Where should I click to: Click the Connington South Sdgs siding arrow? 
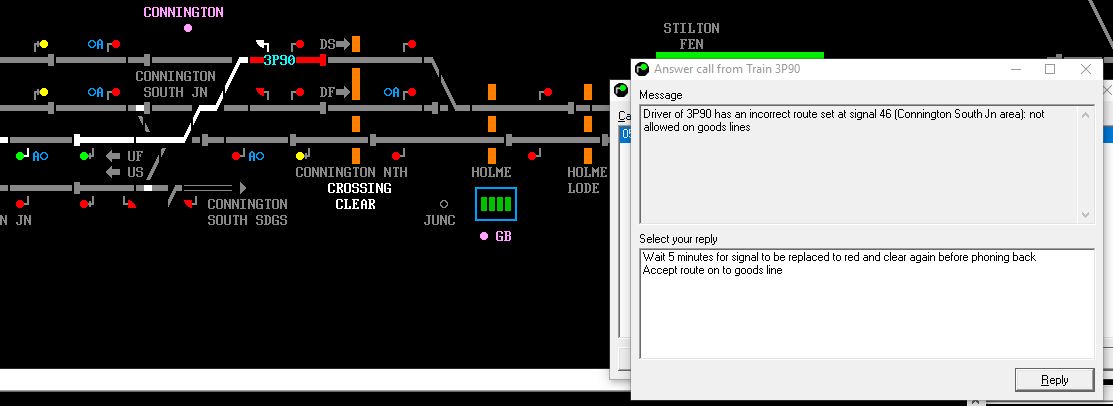[243, 188]
